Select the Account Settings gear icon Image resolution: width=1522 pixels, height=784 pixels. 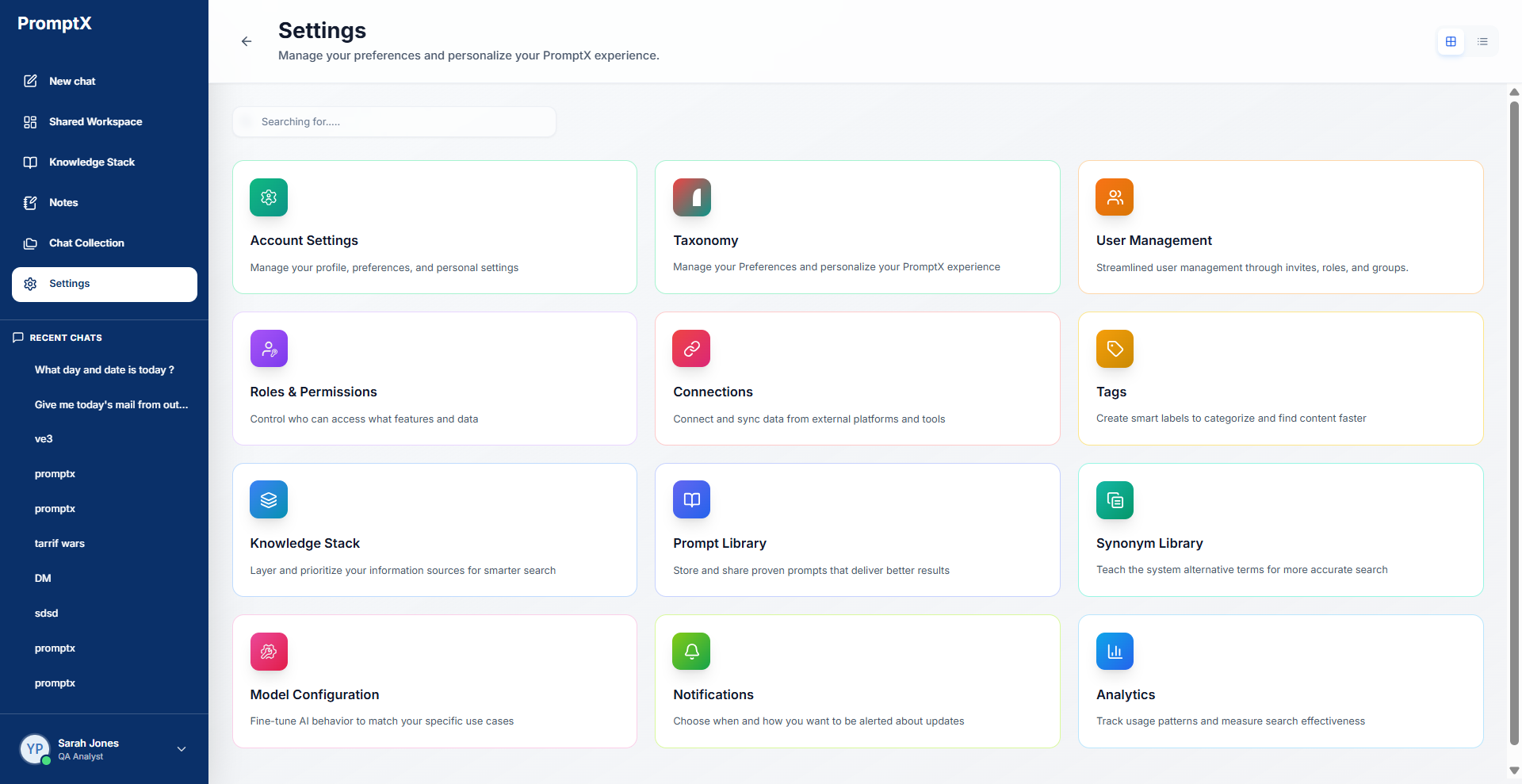268,197
